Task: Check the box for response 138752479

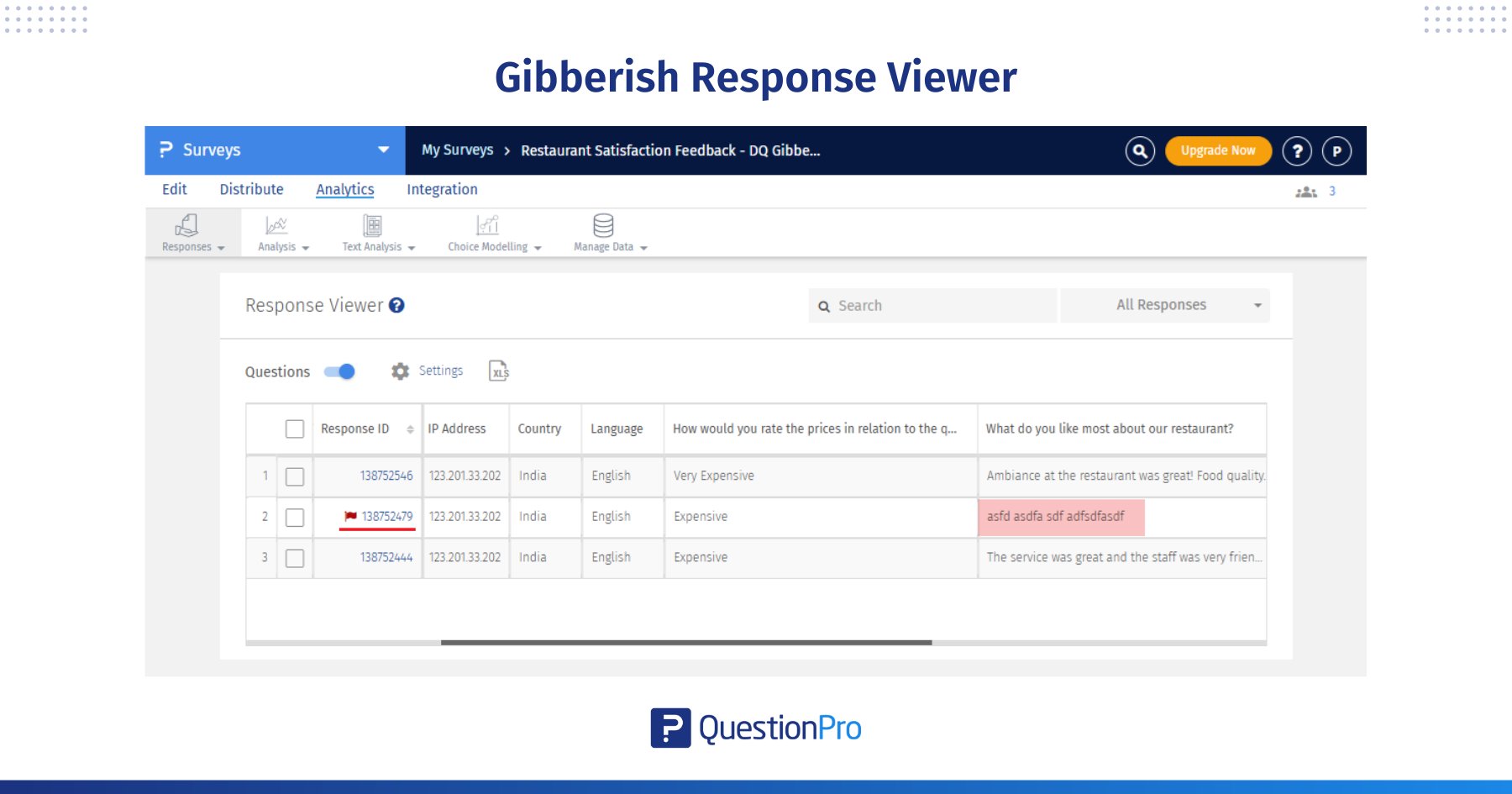Action: [x=295, y=518]
